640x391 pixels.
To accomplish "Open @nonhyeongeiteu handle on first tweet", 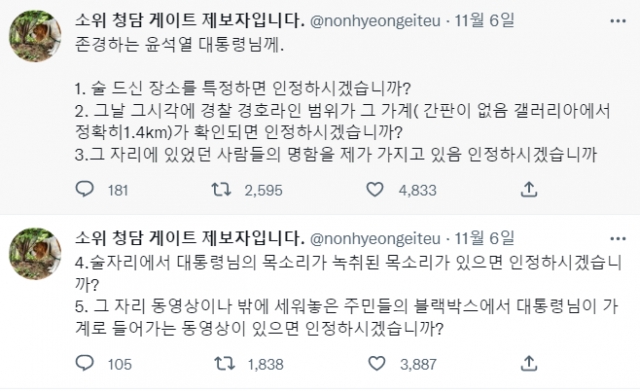I will 375,21.
